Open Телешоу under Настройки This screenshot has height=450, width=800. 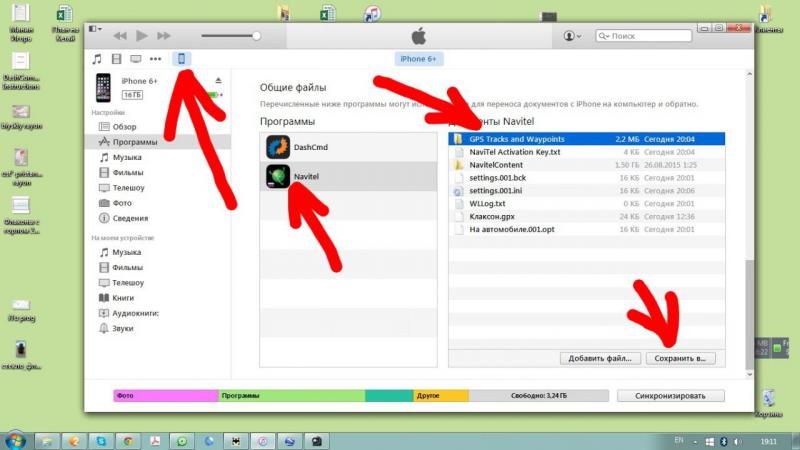[129, 188]
